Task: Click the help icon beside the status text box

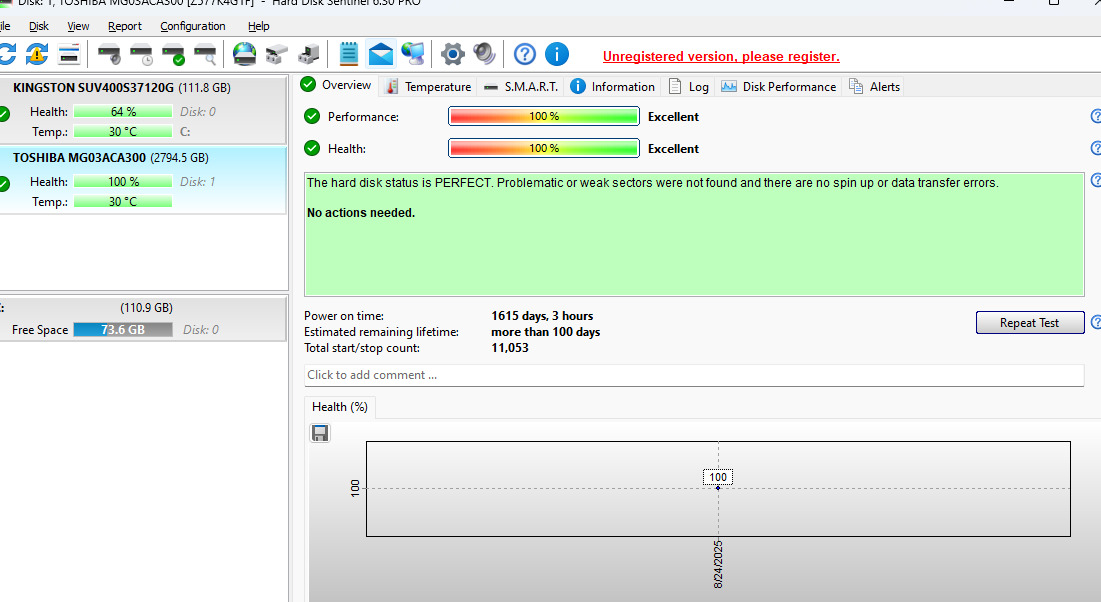Action: [1095, 181]
